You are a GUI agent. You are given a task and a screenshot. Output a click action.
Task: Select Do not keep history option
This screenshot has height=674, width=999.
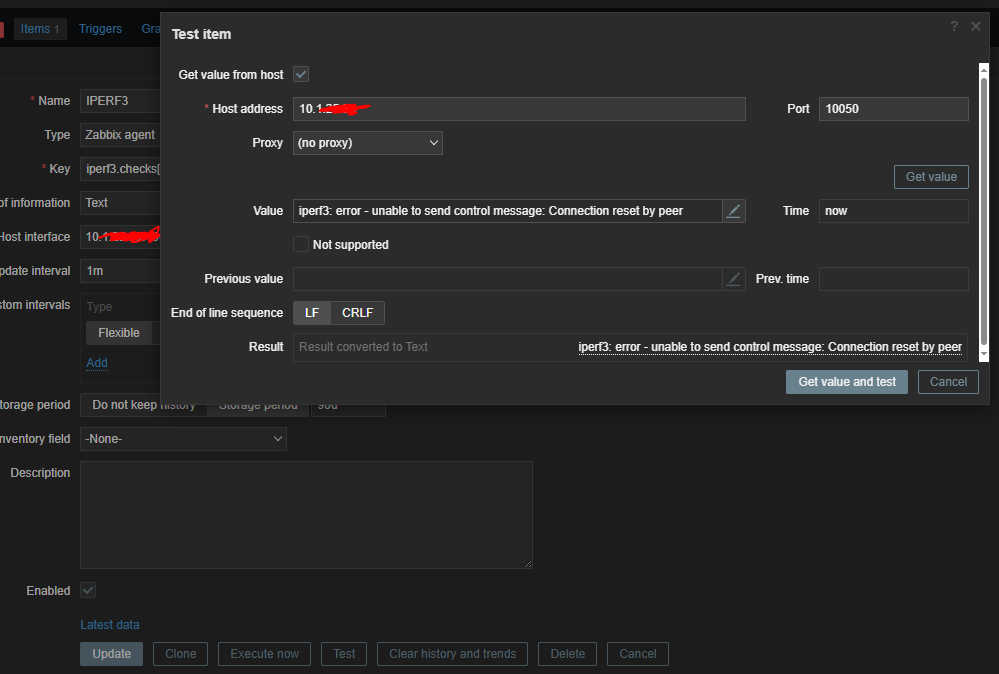143,405
